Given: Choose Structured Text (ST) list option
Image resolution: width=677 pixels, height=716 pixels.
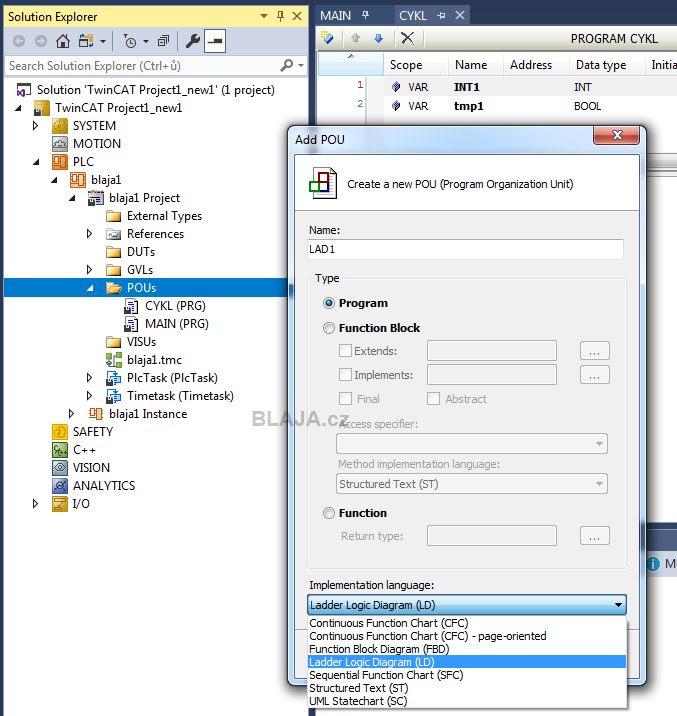Looking at the screenshot, I should click(467, 688).
